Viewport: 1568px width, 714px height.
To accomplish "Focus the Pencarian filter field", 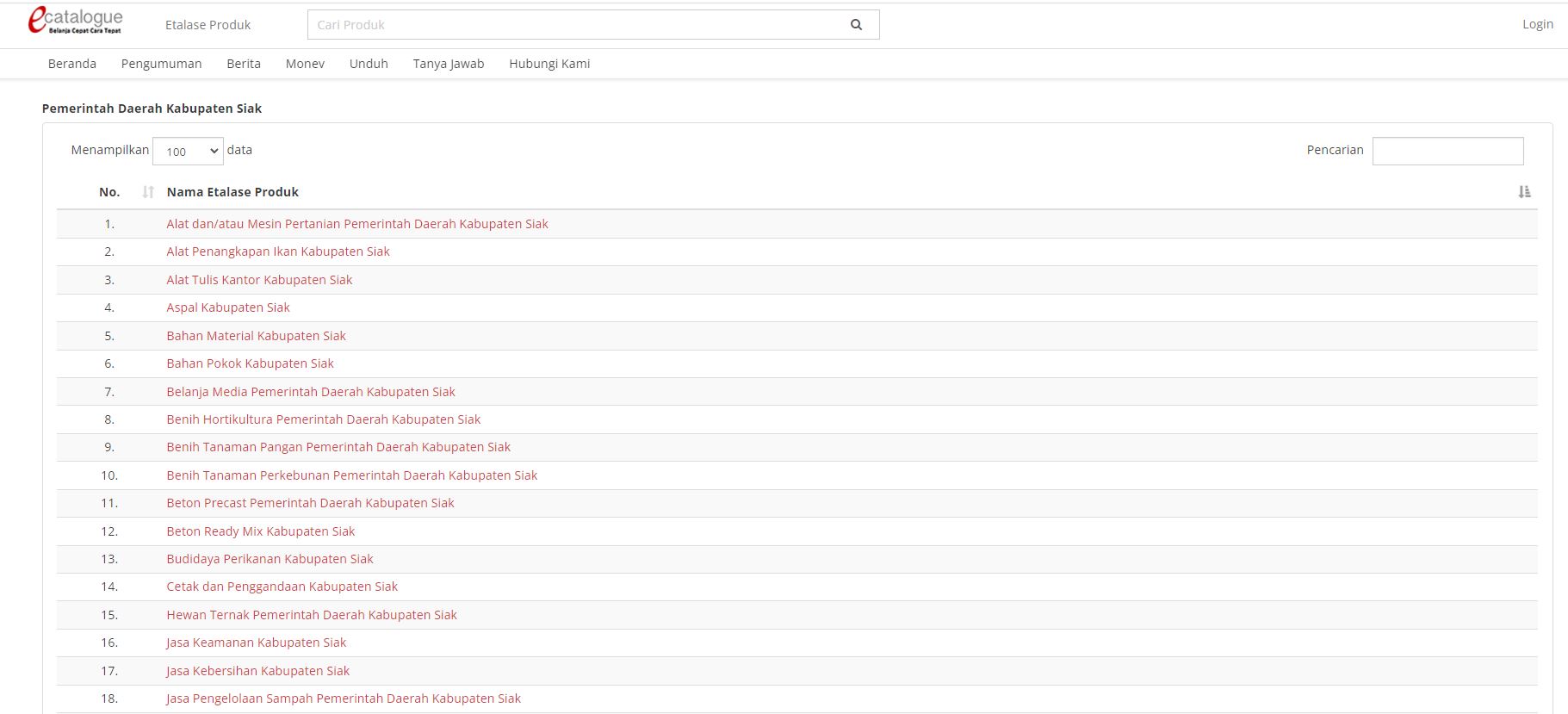I will click(1447, 151).
